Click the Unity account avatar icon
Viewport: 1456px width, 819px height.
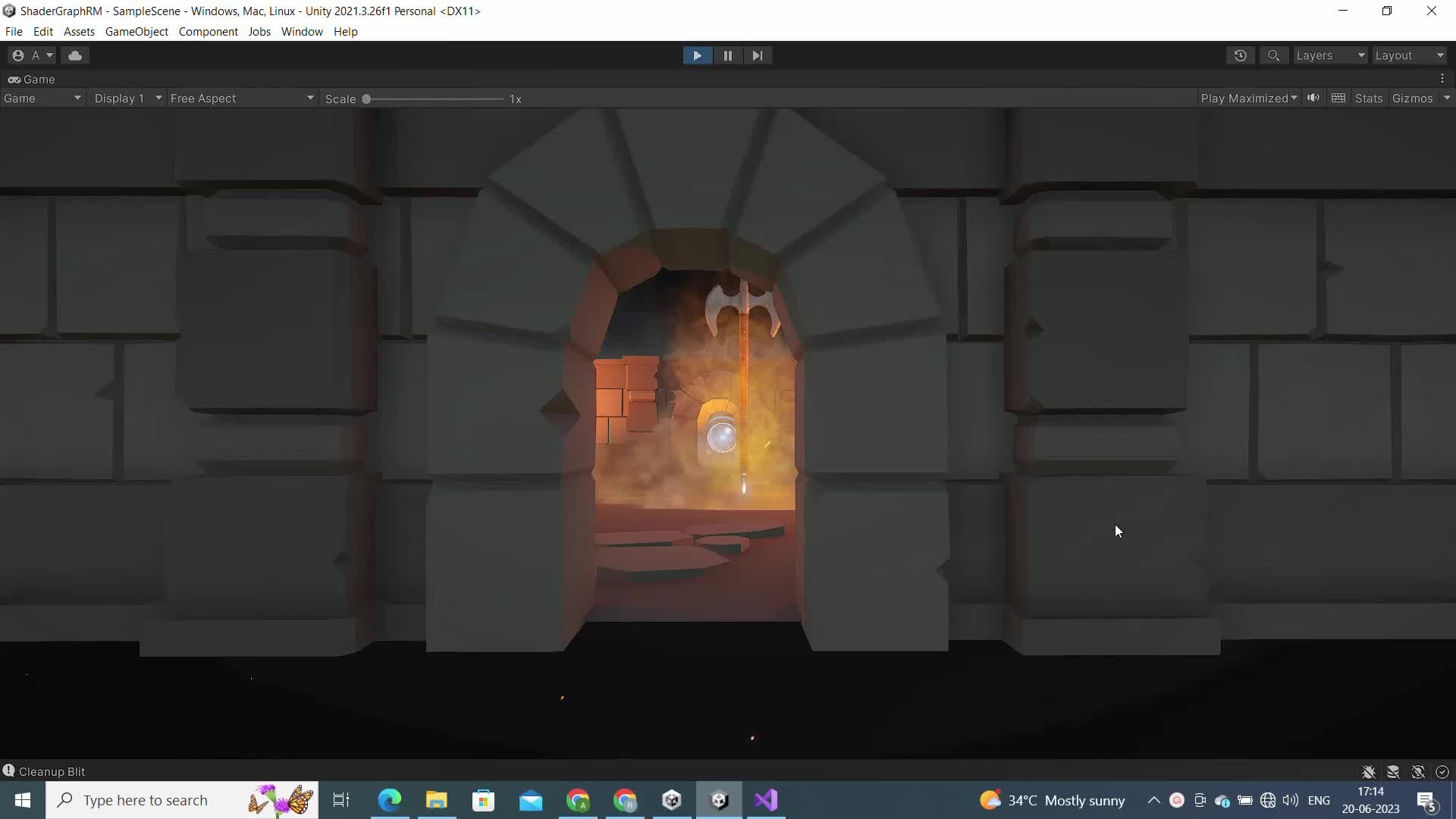point(18,55)
